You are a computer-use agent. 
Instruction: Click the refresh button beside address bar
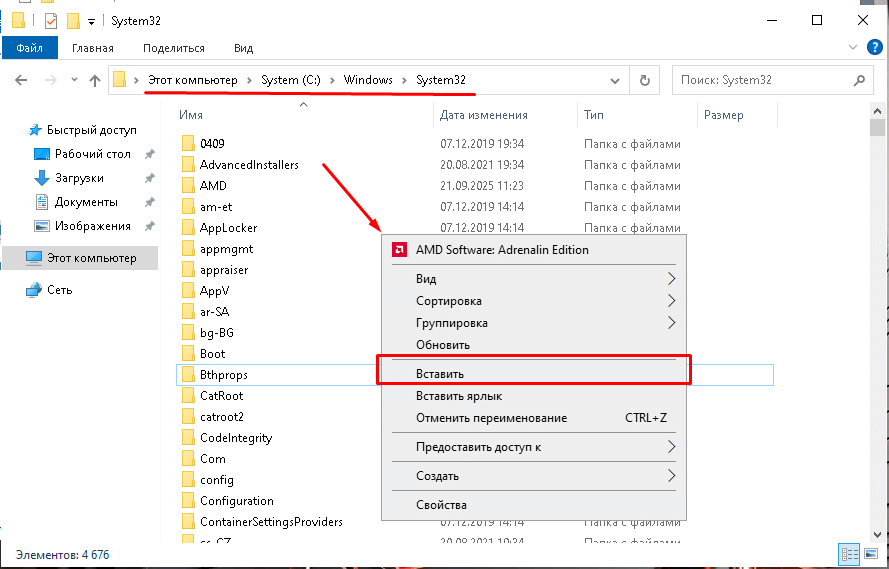tap(645, 81)
